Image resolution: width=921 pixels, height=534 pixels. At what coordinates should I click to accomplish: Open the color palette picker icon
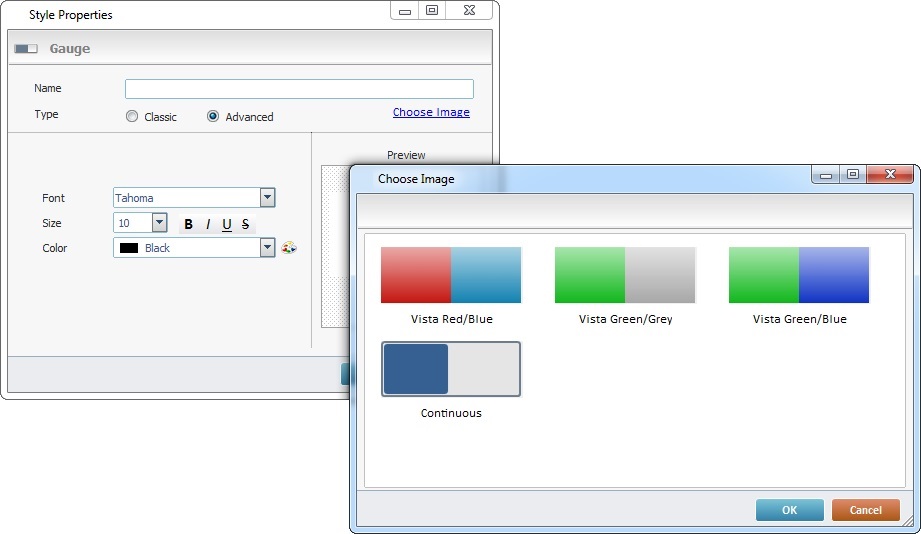(289, 248)
